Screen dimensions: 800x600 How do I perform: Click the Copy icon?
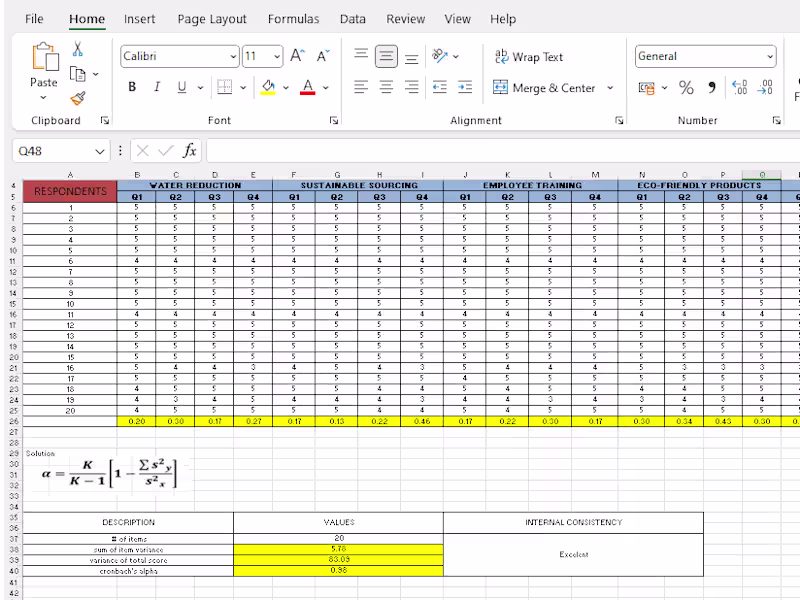pos(78,74)
